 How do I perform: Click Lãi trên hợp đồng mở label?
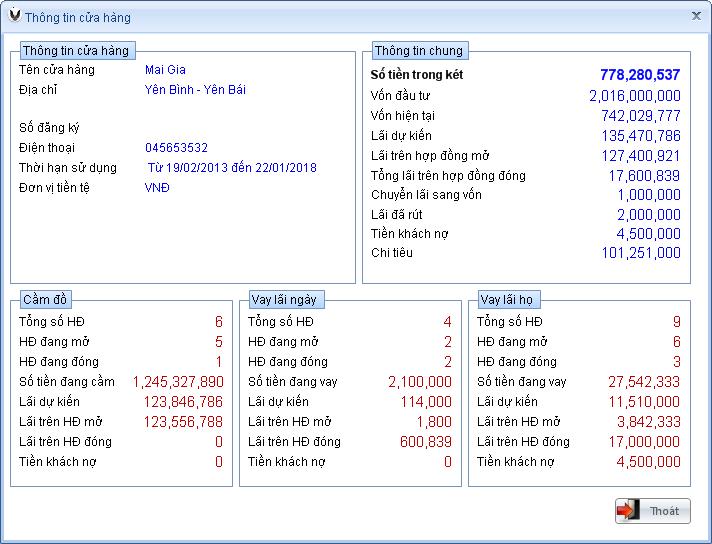[430, 156]
